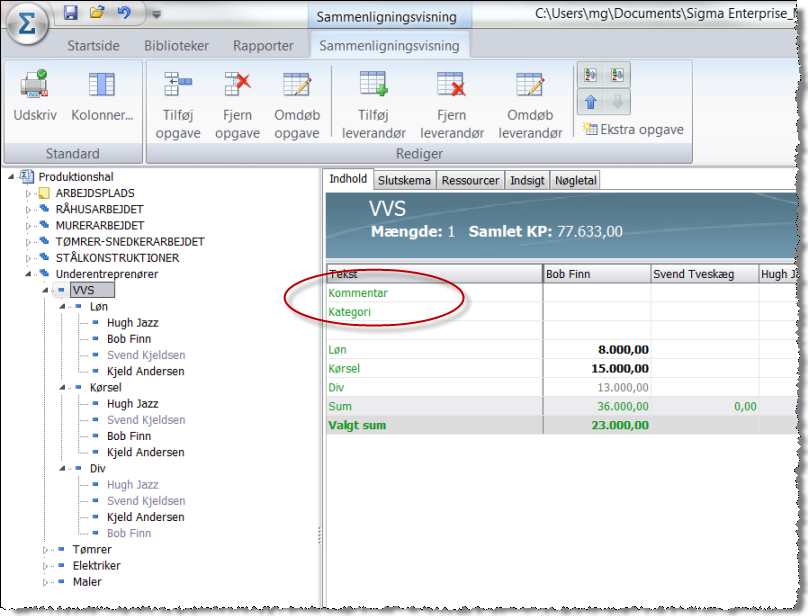Open the Rapporter ribbon tab
808x616 pixels.
[263, 46]
